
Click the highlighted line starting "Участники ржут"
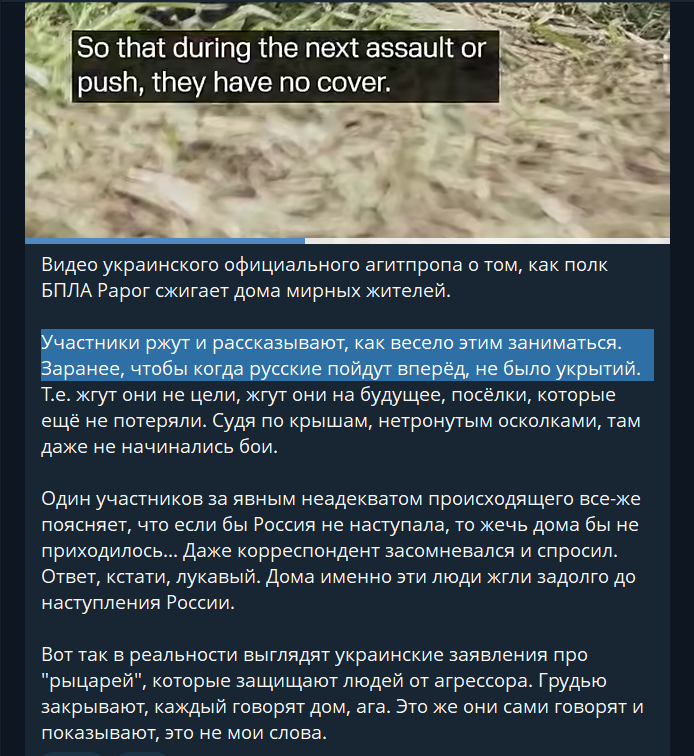(332, 342)
